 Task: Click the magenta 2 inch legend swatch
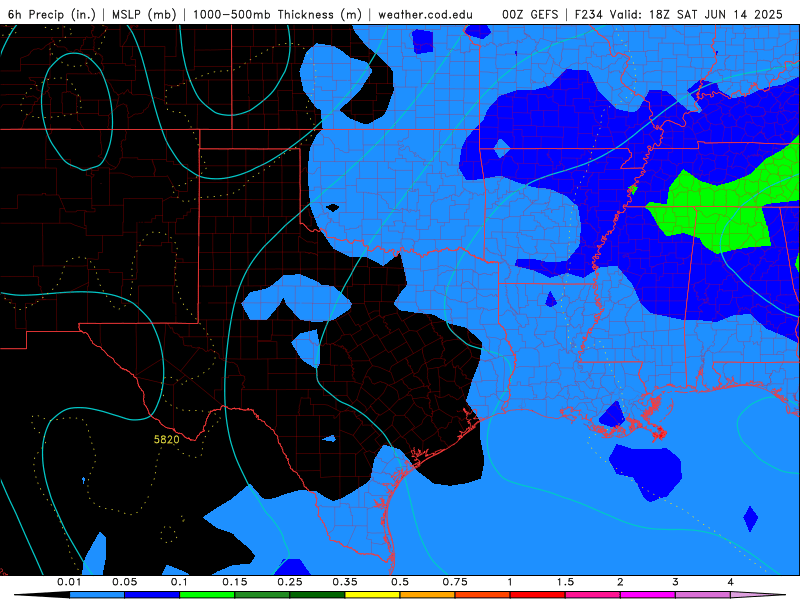(x=648, y=595)
